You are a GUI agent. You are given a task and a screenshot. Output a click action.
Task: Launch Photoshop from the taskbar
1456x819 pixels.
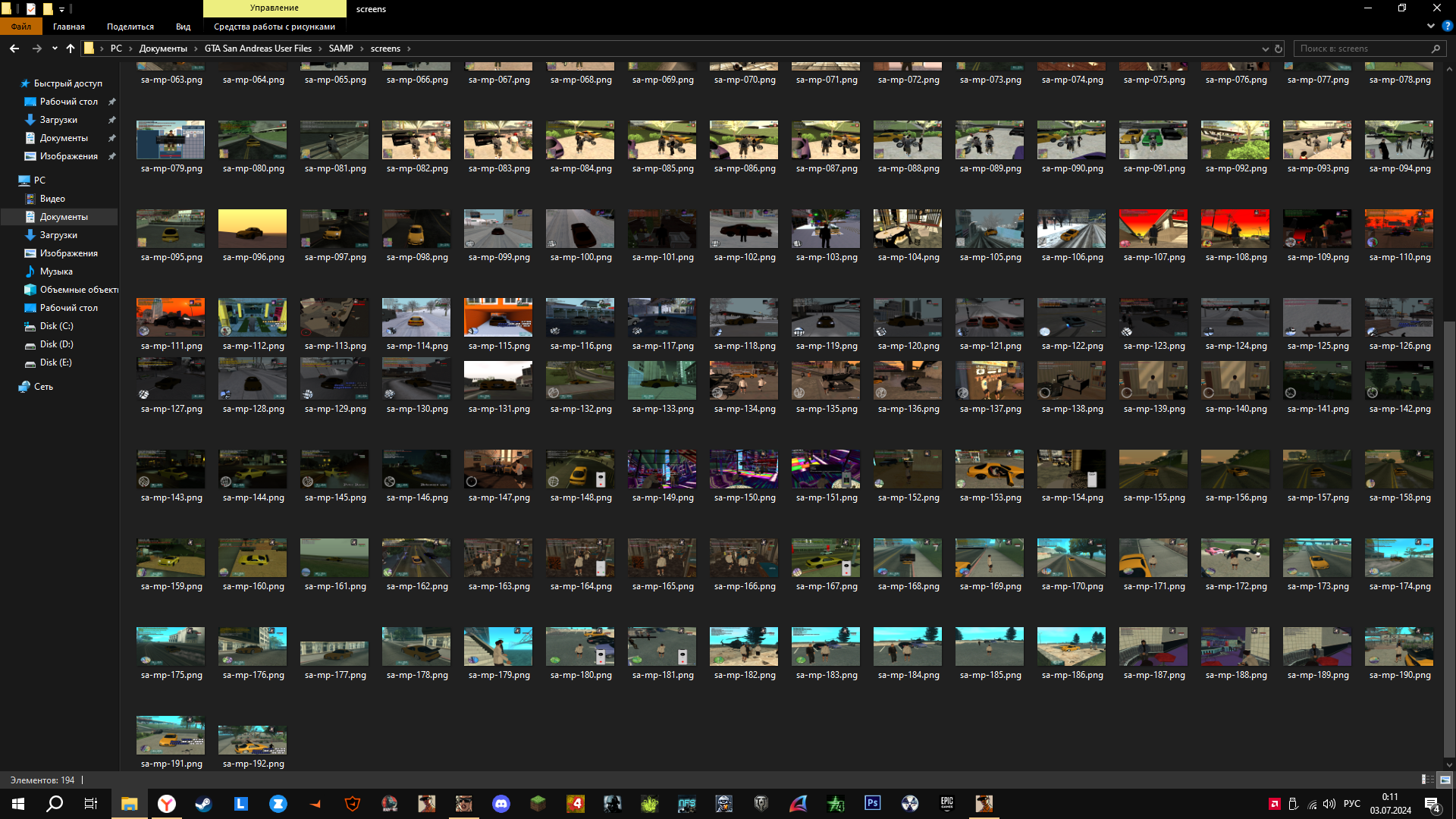coord(873,803)
